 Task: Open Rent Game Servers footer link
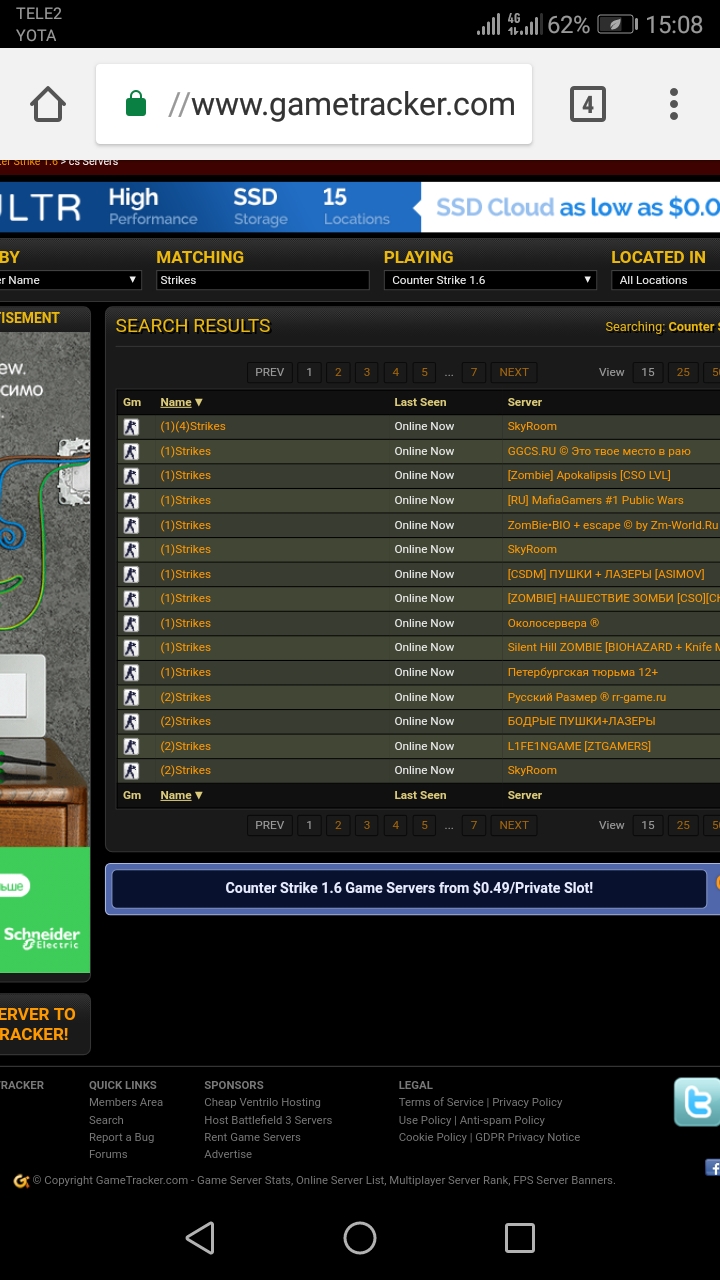252,1137
